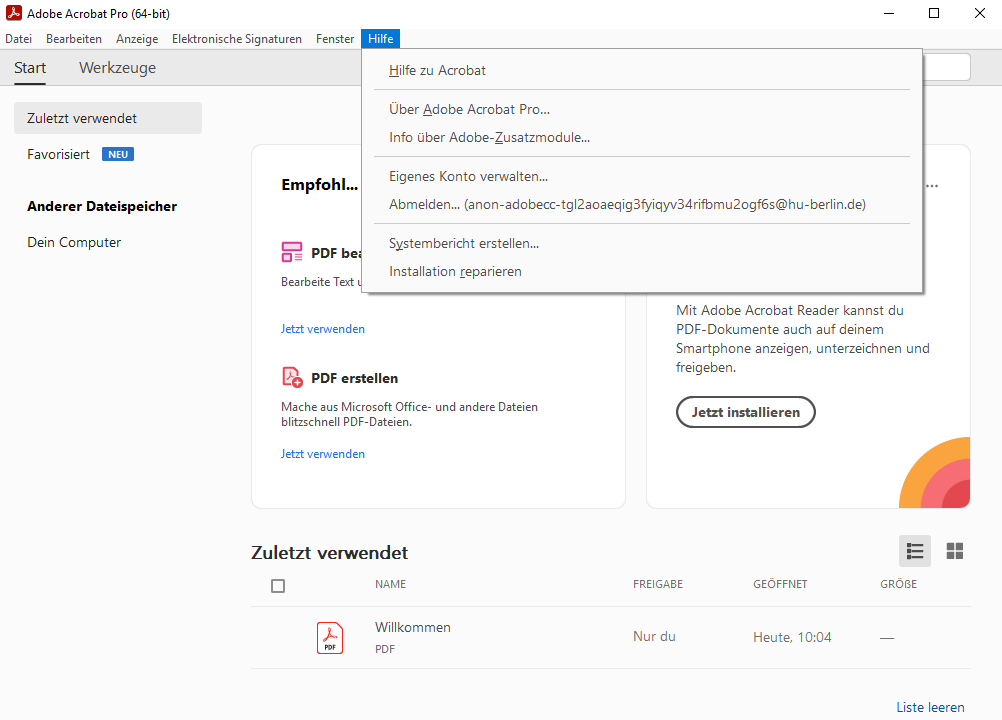
Task: Open the three-dot options on right card
Action: click(932, 186)
